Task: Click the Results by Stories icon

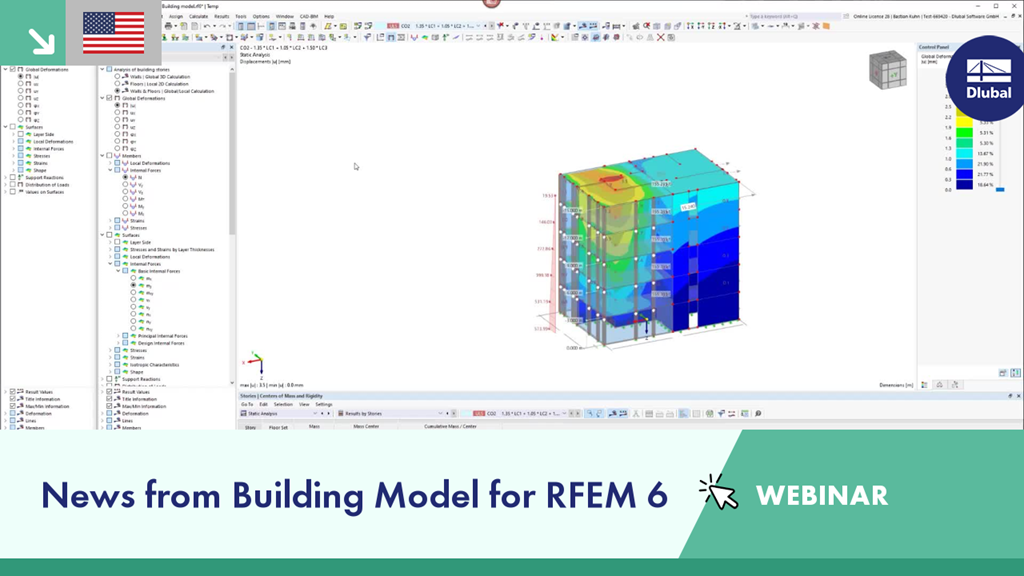Action: 343,414
